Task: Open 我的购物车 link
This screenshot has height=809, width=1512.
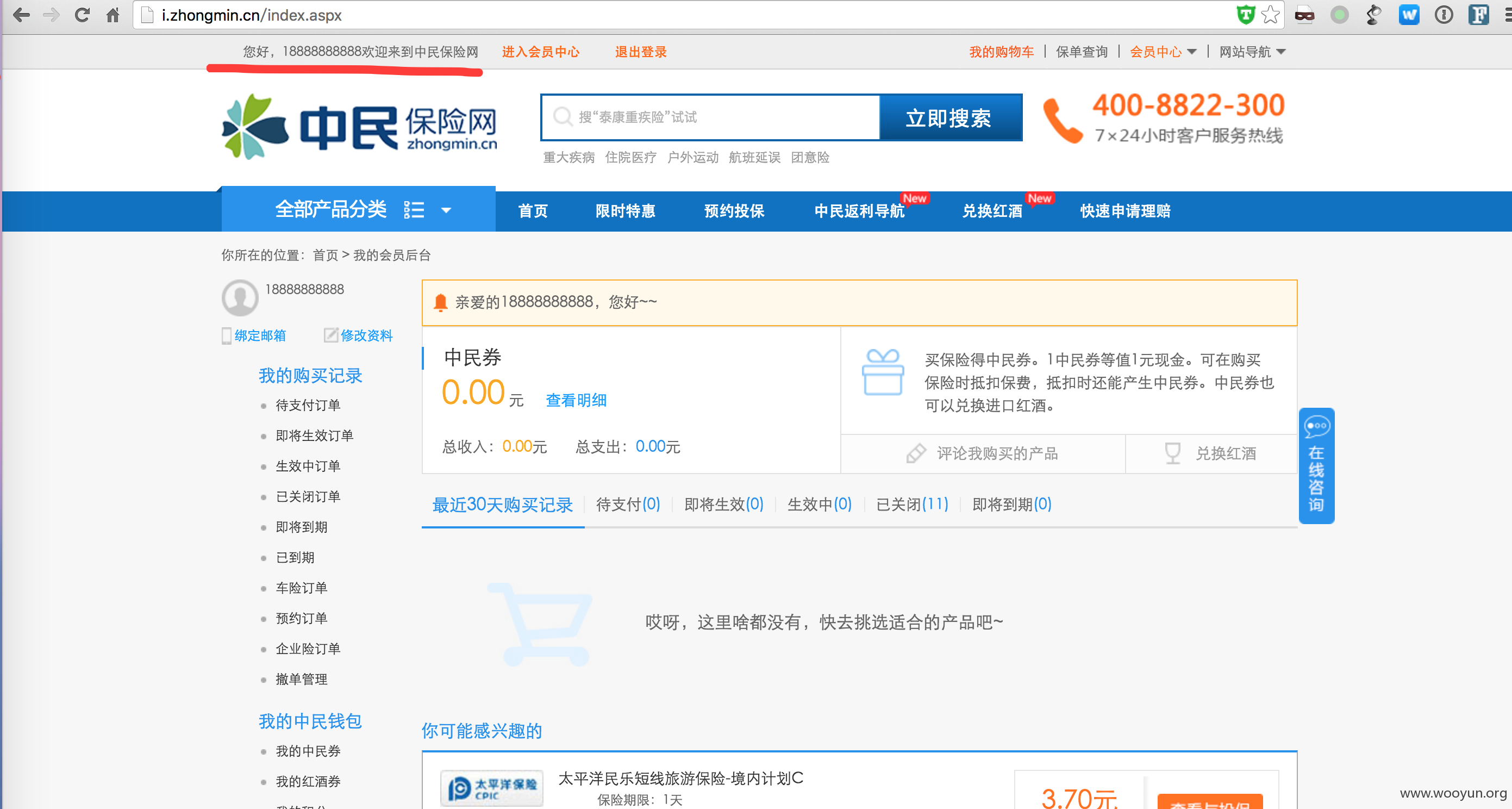Action: coord(1001,52)
